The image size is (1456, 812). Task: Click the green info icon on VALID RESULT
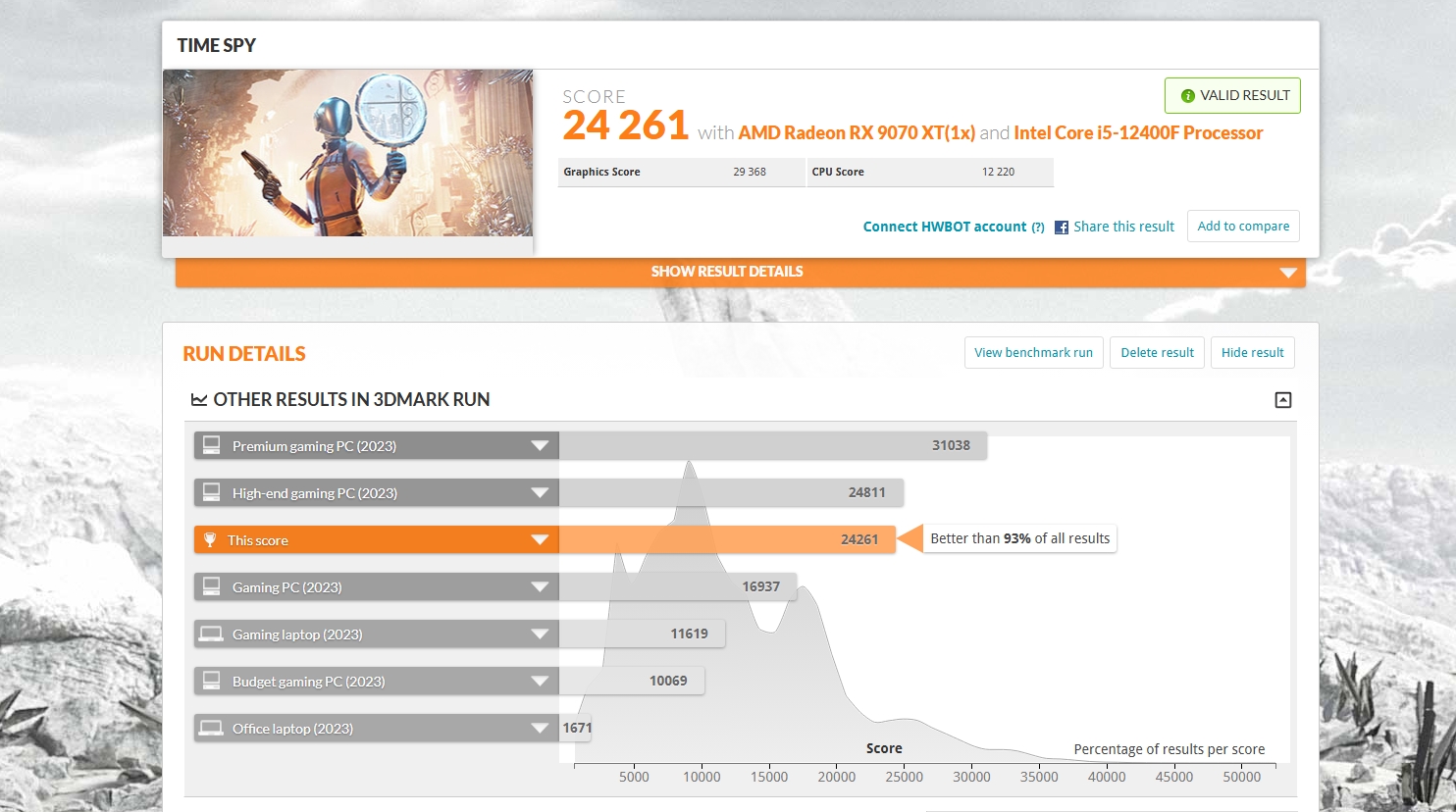[x=1187, y=96]
